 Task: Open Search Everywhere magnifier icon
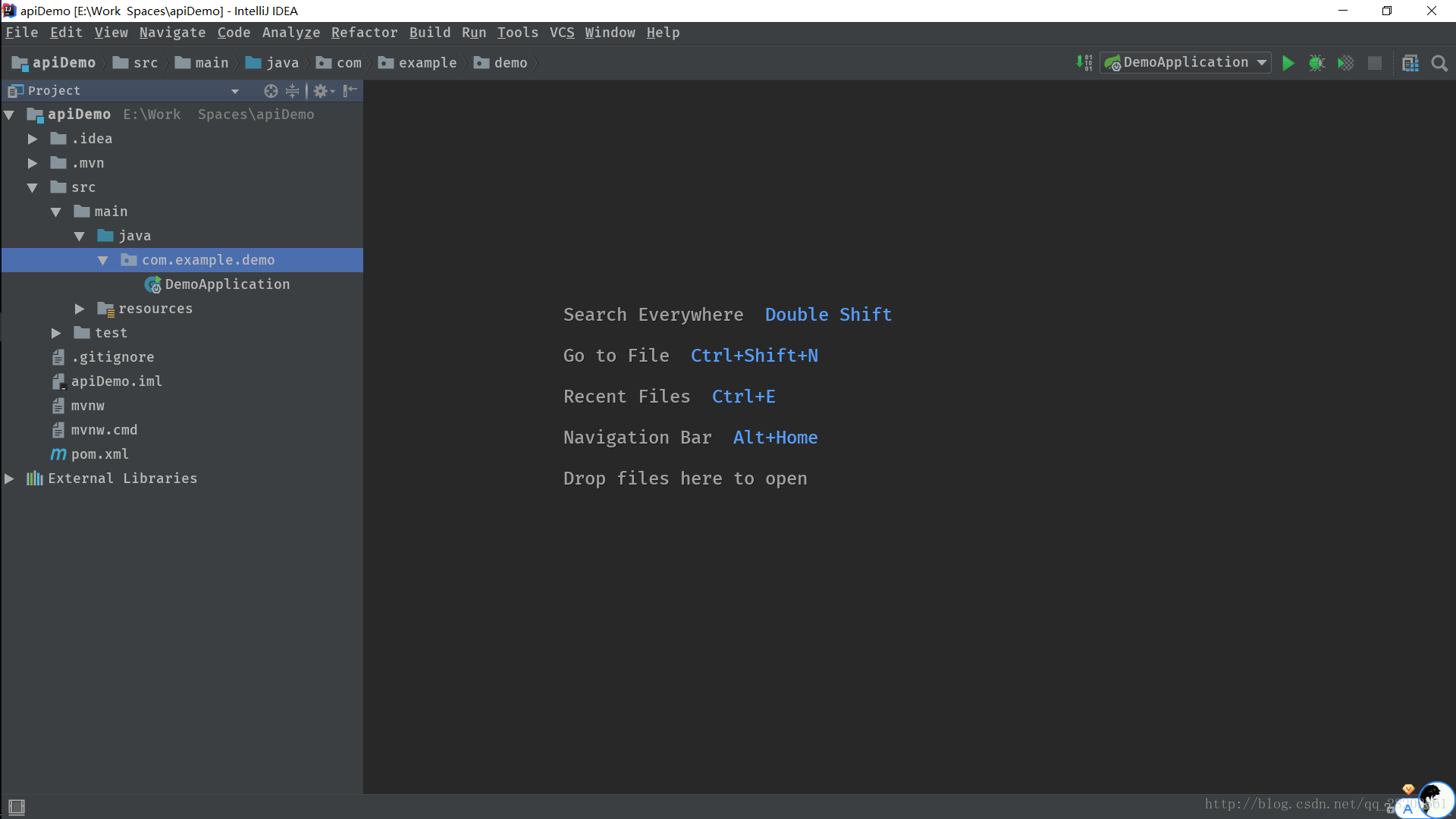tap(1439, 63)
